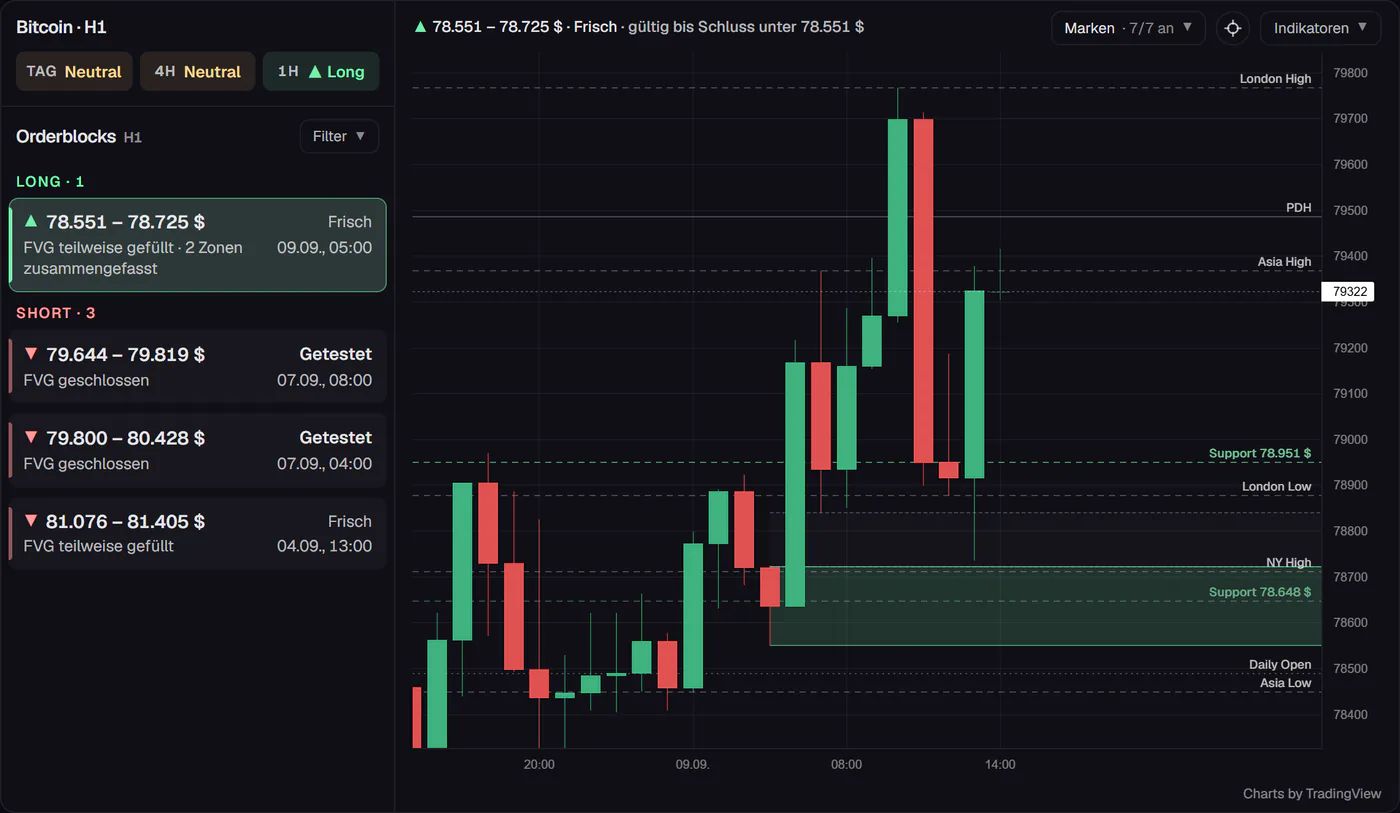Click the date 09.09., 05:00 in the long card
The image size is (1400, 813).
324,247
